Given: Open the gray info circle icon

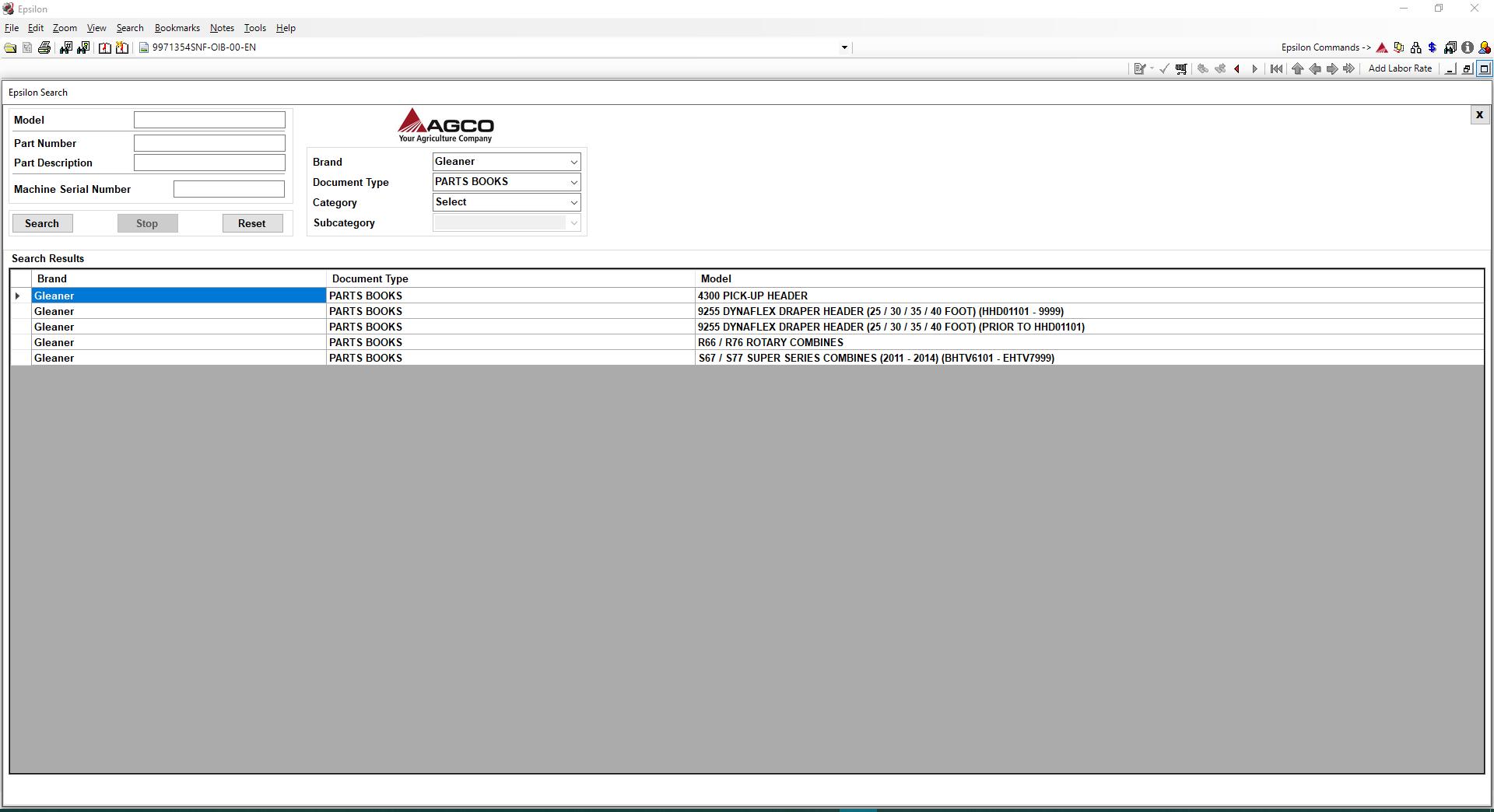Looking at the screenshot, I should pos(1467,47).
